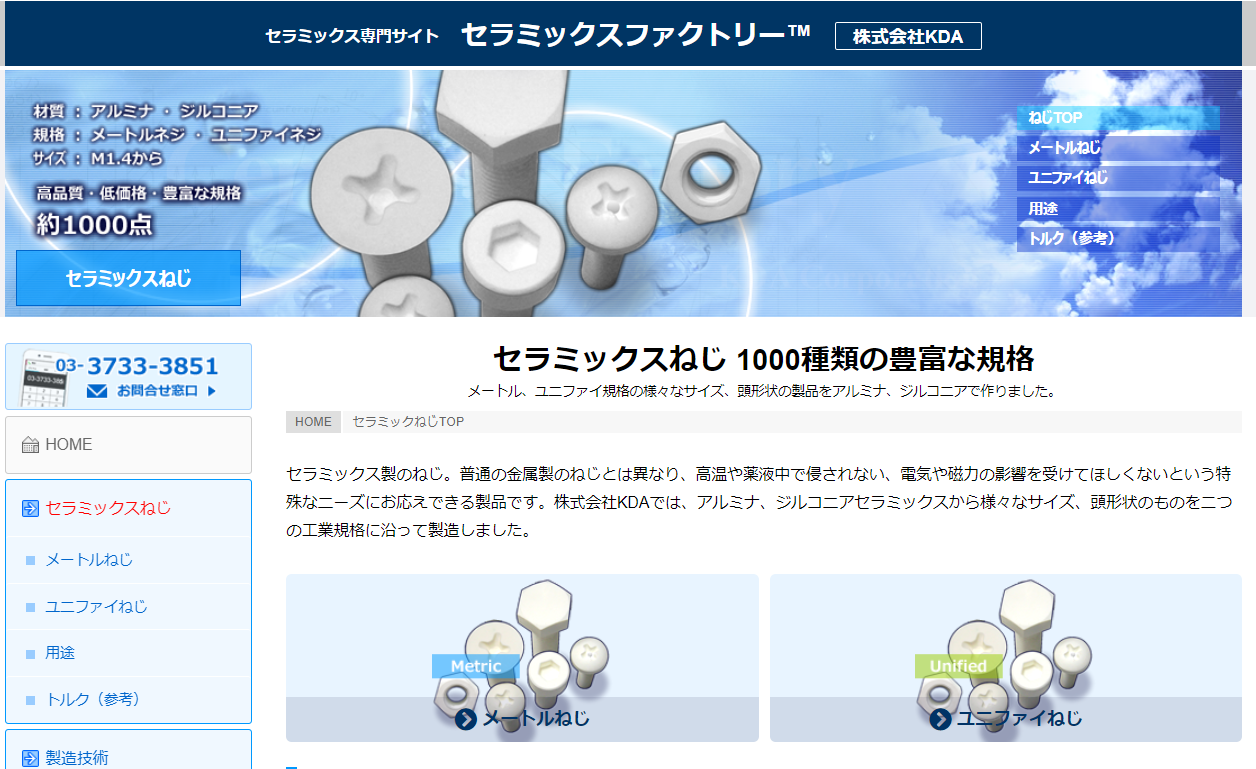Click the envelope icon for お問合せ窓口
Image resolution: width=1256 pixels, height=769 pixels.
[x=97, y=391]
